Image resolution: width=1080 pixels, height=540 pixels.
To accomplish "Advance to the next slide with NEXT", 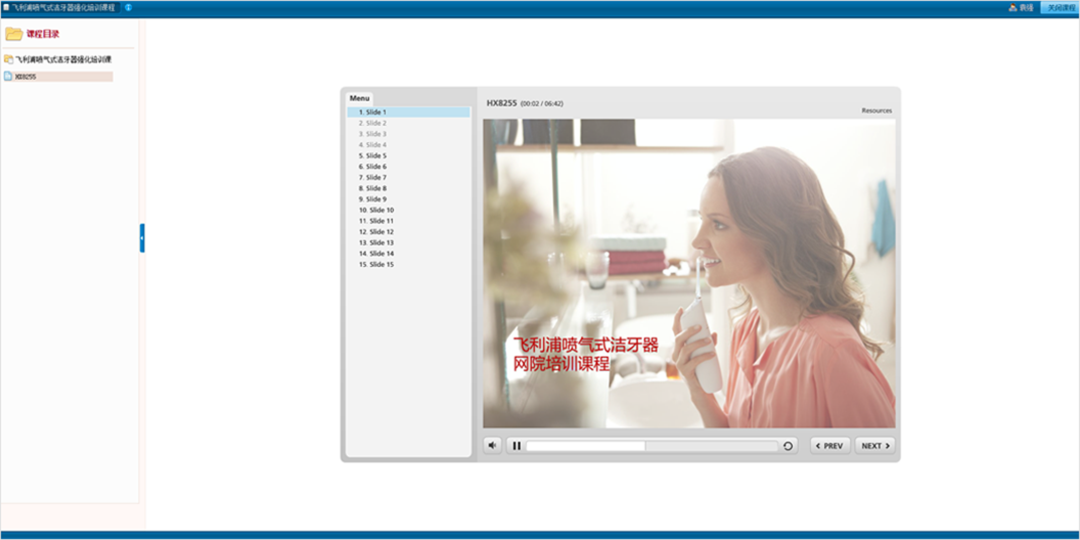I will tap(875, 446).
